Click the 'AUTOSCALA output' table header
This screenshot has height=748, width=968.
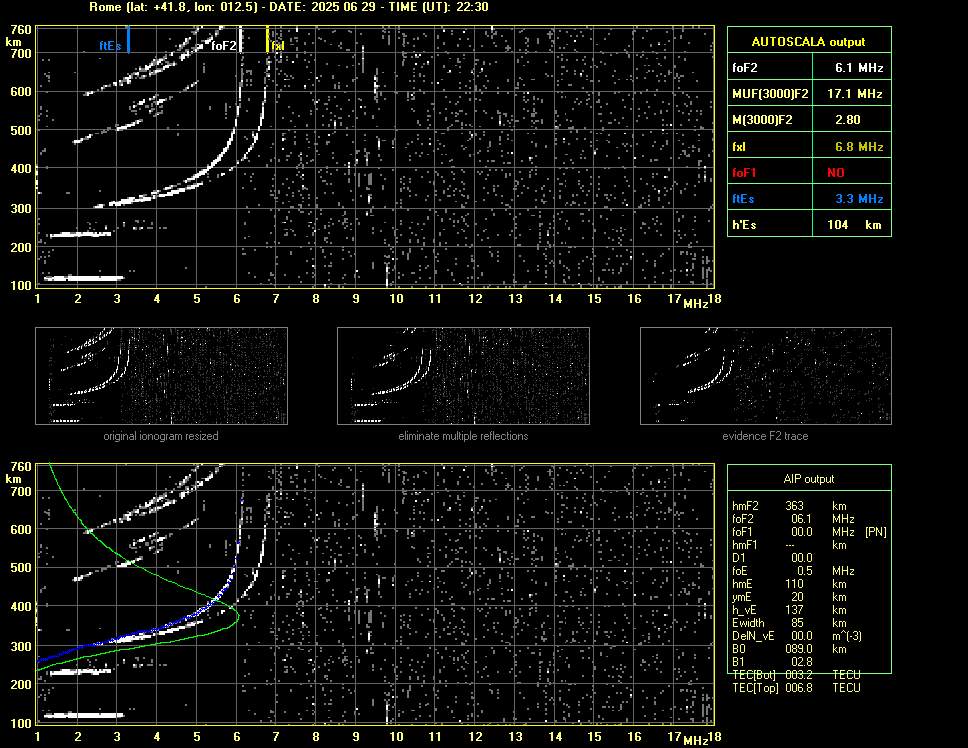pos(809,42)
